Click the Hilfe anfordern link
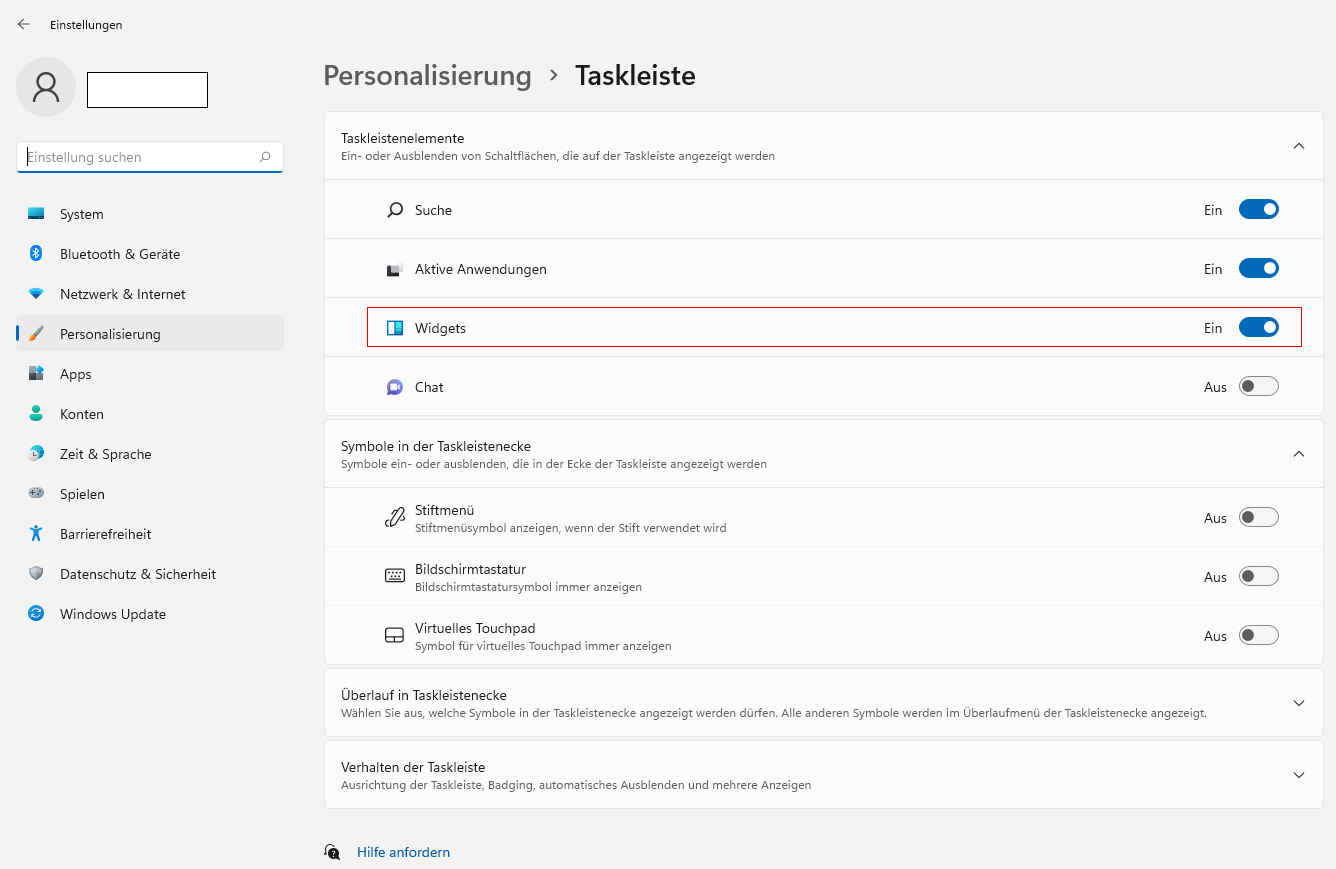 click(403, 852)
